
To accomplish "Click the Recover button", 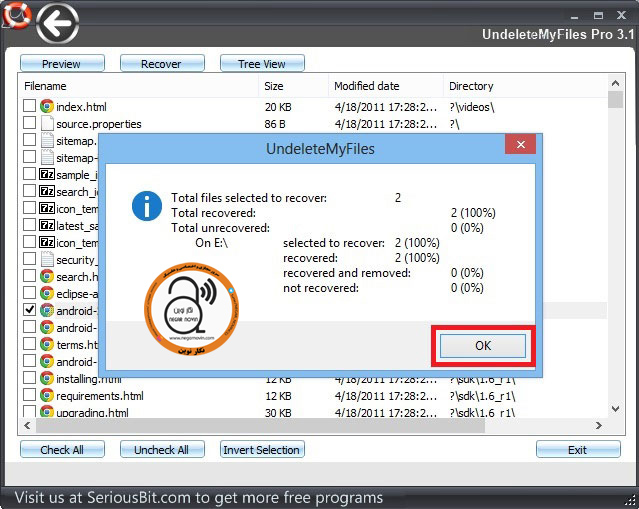I will pos(162,64).
